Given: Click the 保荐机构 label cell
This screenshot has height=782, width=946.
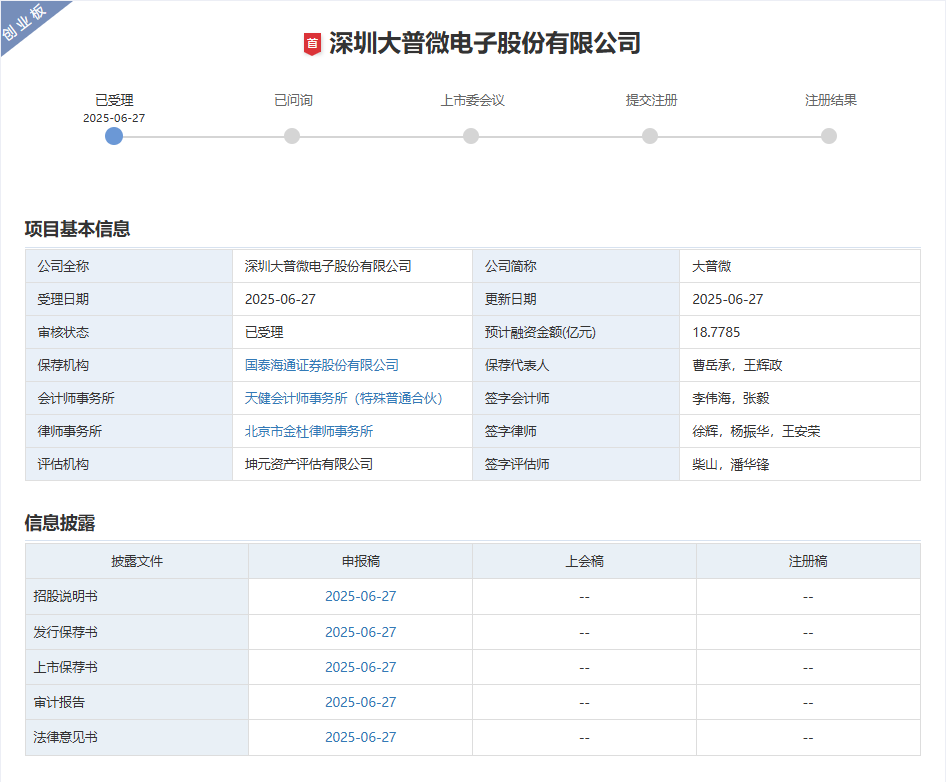Looking at the screenshot, I should tap(129, 365).
